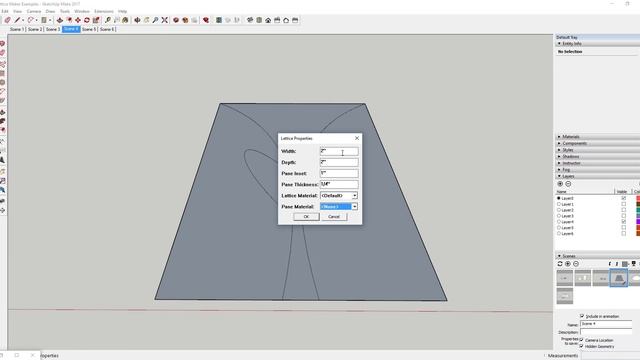This screenshot has width=640, height=360.
Task: Click Cancel in Lattice Properties dialog
Action: pyautogui.click(x=334, y=217)
